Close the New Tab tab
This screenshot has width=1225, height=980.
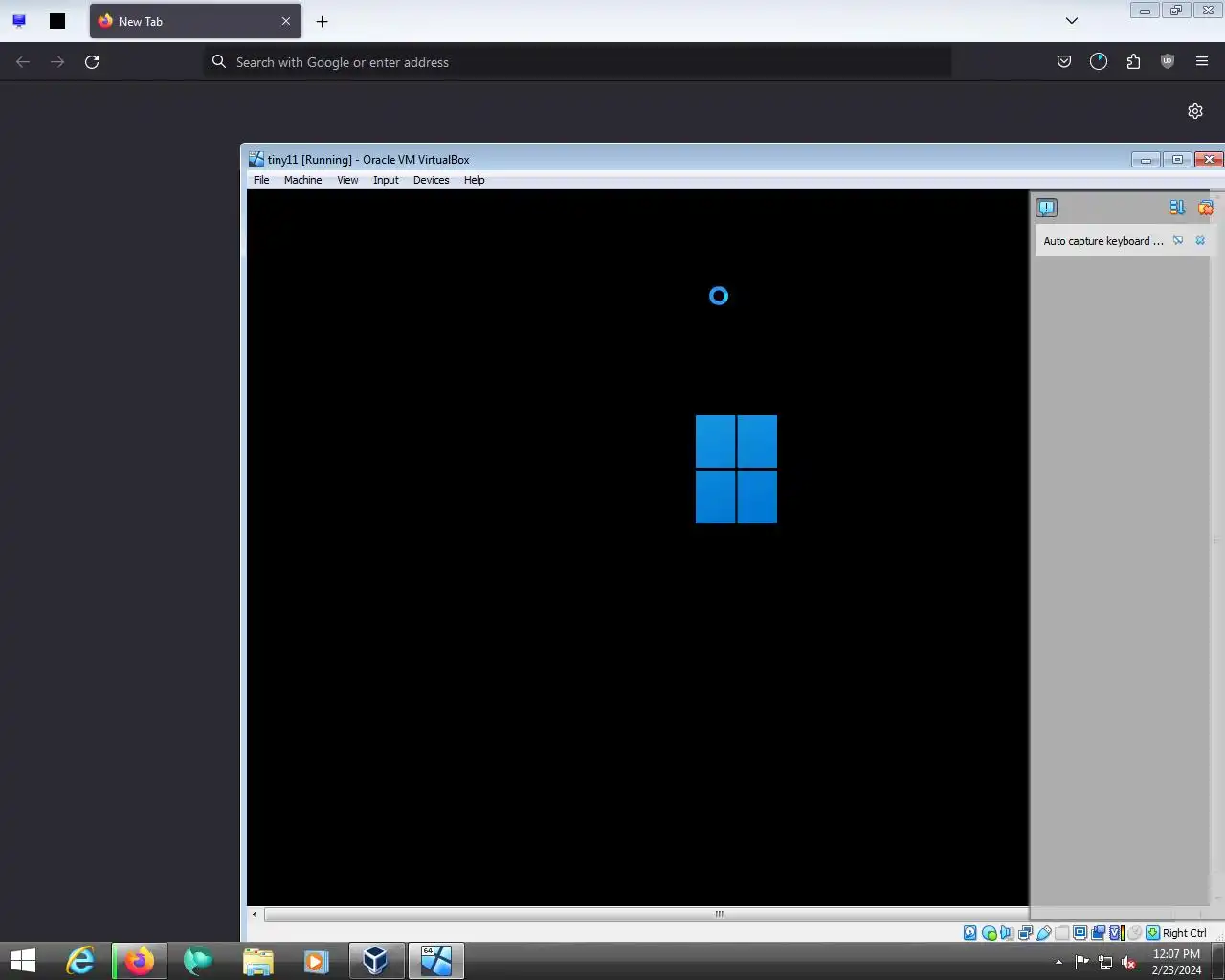[285, 21]
